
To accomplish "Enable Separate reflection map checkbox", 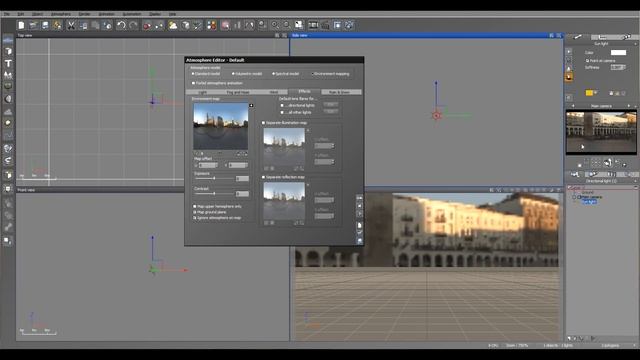I will 263,177.
